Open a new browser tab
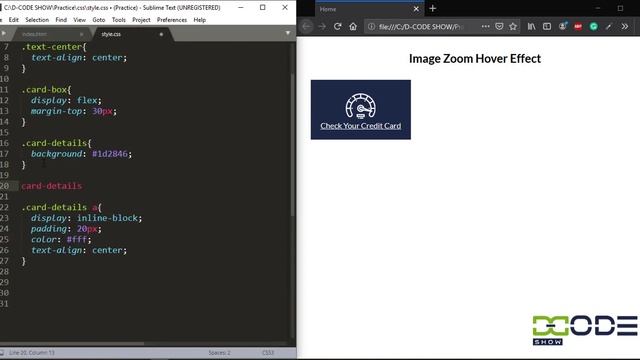This screenshot has height=360, width=640. (x=433, y=9)
